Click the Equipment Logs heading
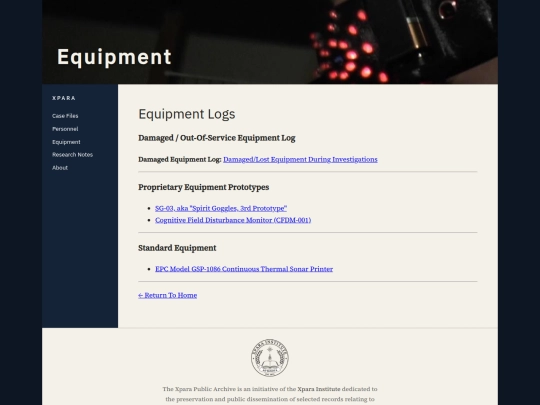Screen dimensions: 540x405 click(x=187, y=114)
